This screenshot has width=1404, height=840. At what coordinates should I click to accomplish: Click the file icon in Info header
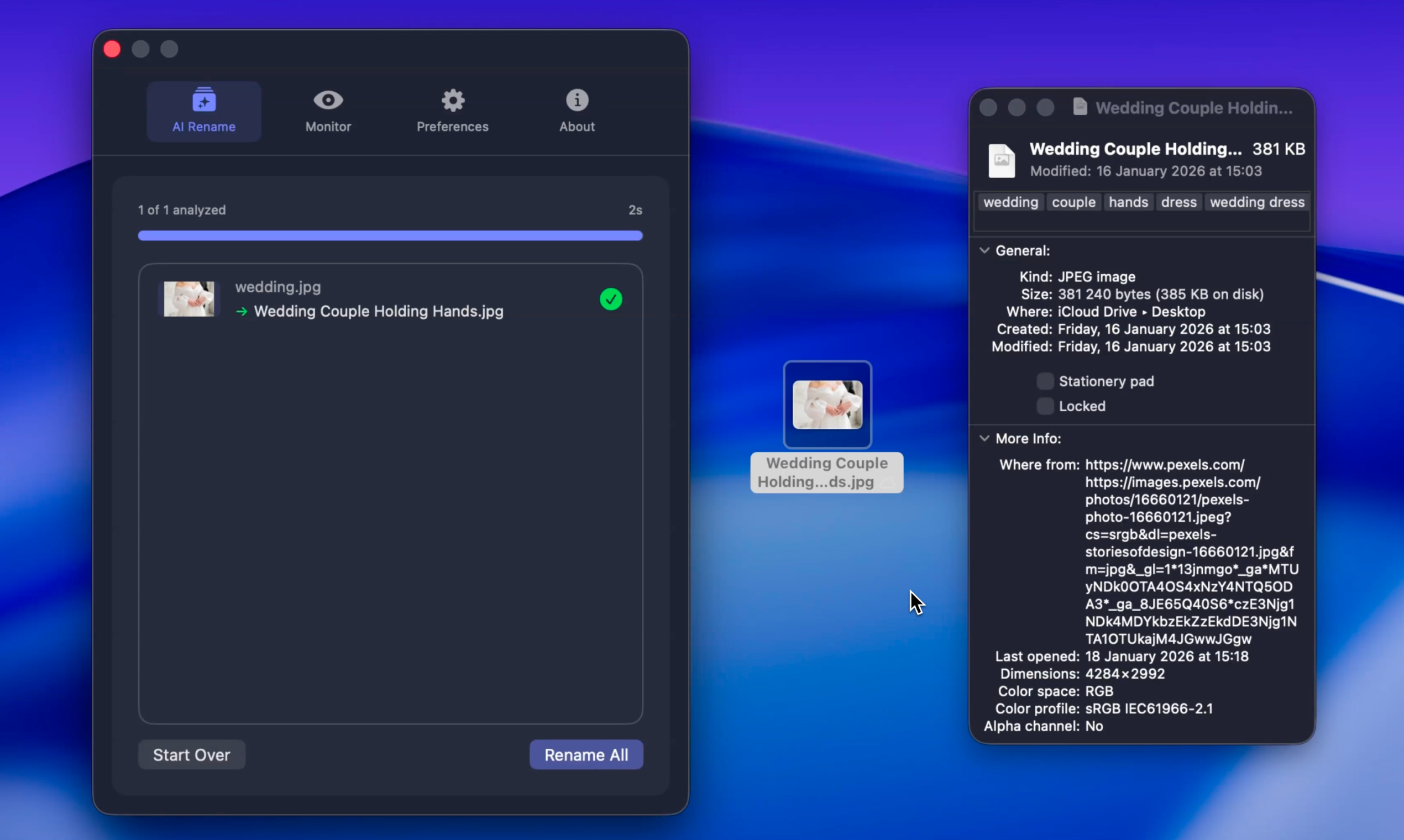[x=1001, y=161]
